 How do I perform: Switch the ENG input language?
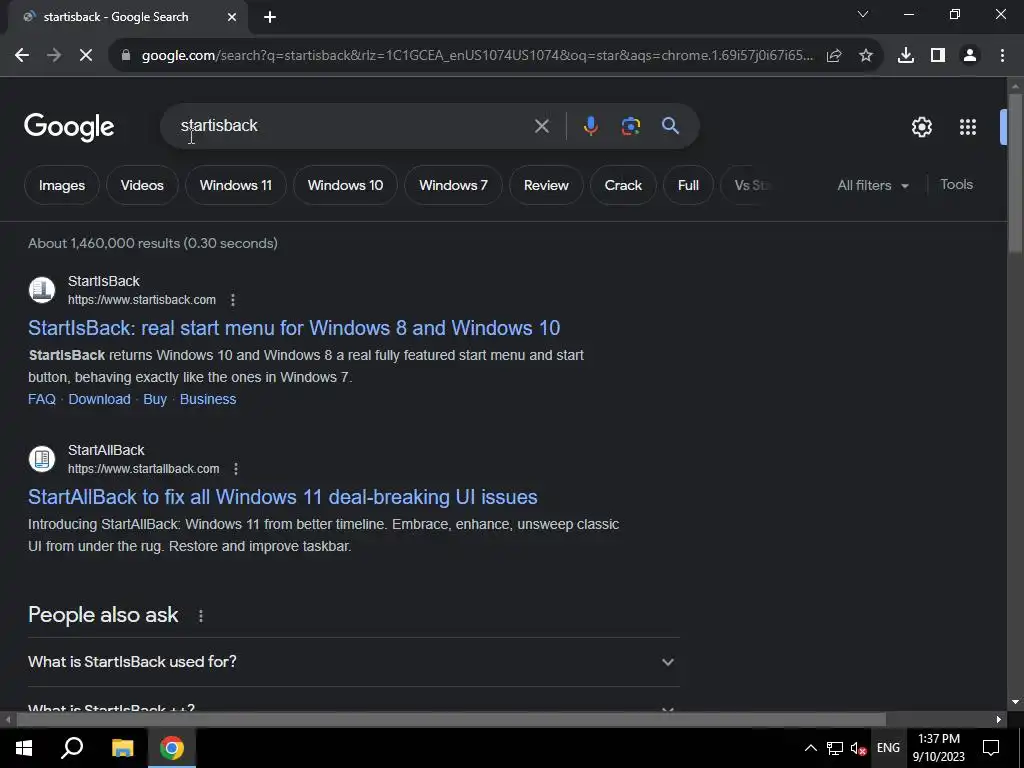coord(888,748)
